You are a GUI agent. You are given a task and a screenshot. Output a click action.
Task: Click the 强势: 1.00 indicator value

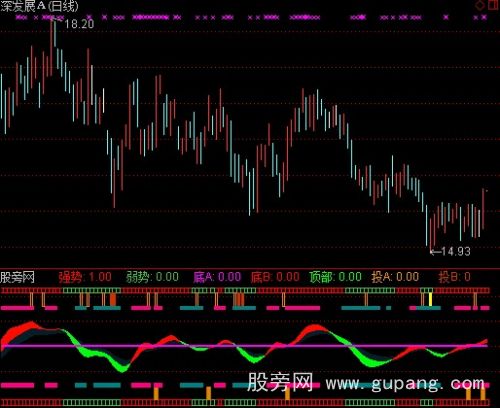pos(85,277)
